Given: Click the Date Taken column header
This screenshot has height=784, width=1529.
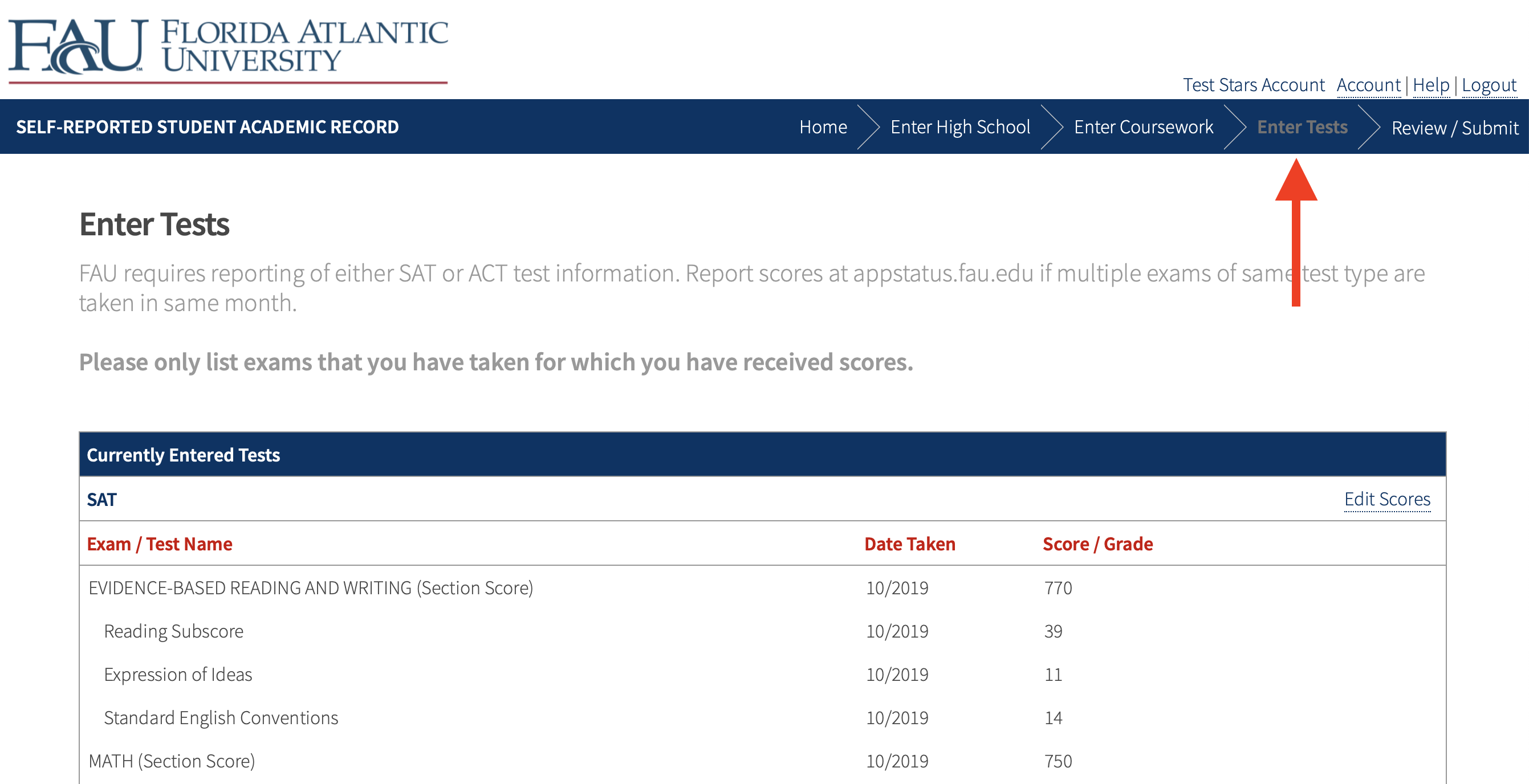Looking at the screenshot, I should (909, 544).
